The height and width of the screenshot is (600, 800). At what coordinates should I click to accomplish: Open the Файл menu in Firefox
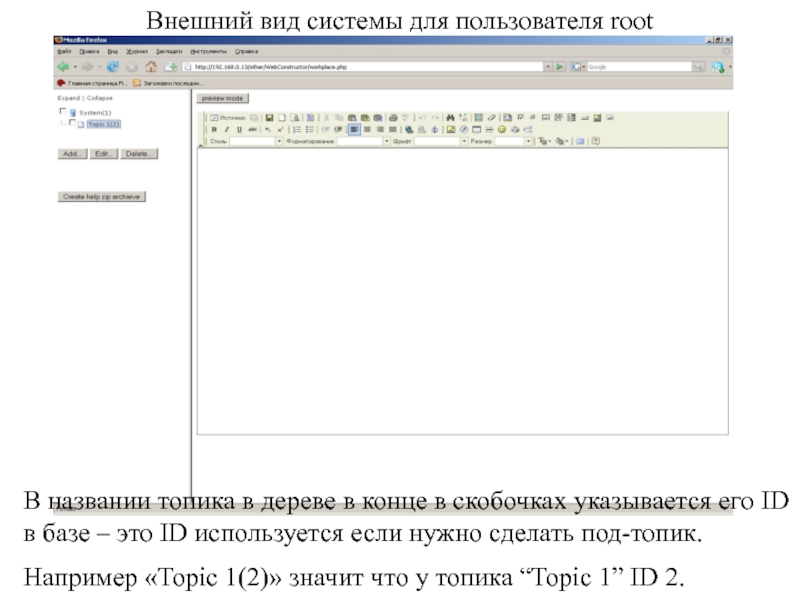point(65,50)
